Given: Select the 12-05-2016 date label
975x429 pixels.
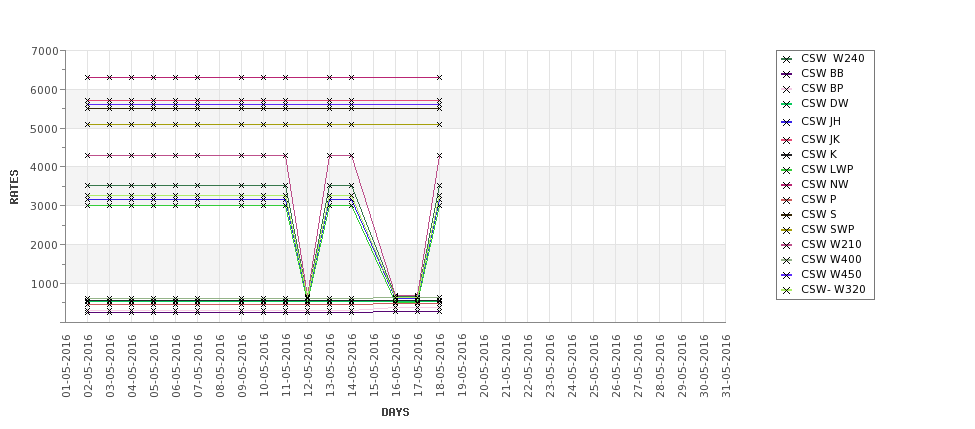Looking at the screenshot, I should 308,366.
